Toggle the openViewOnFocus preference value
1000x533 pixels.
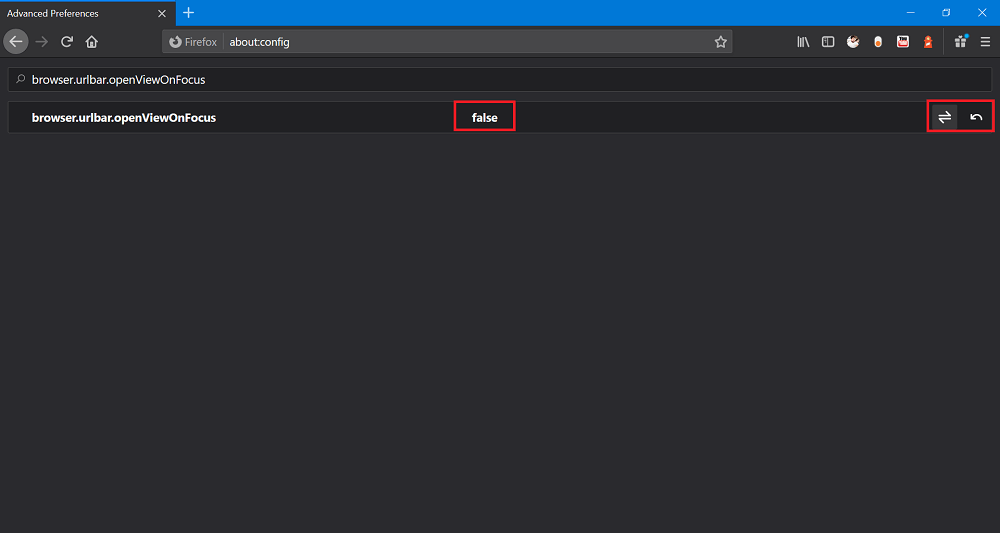click(945, 117)
